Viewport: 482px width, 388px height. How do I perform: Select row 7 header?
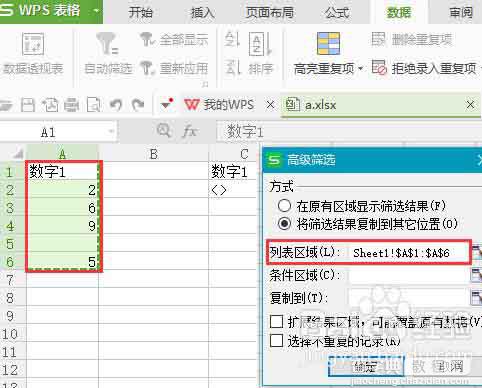point(13,279)
